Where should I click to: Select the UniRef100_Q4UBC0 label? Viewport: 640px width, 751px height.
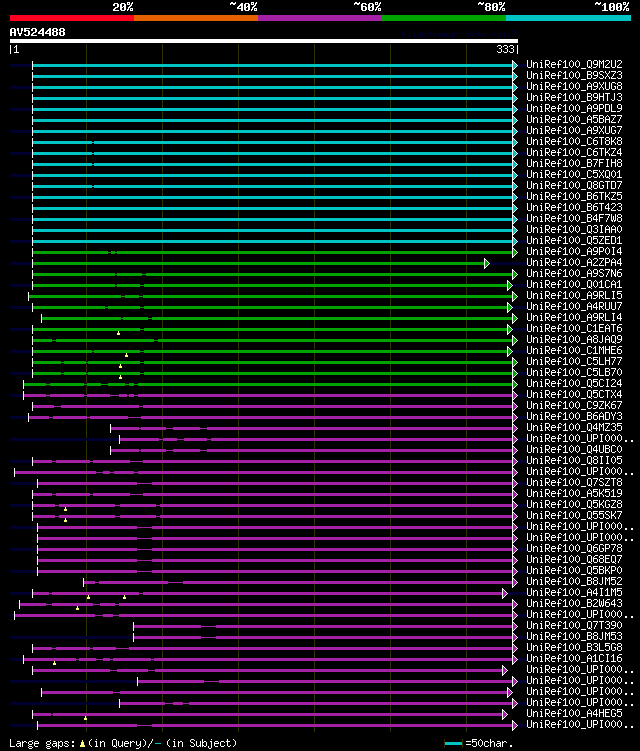coord(574,450)
